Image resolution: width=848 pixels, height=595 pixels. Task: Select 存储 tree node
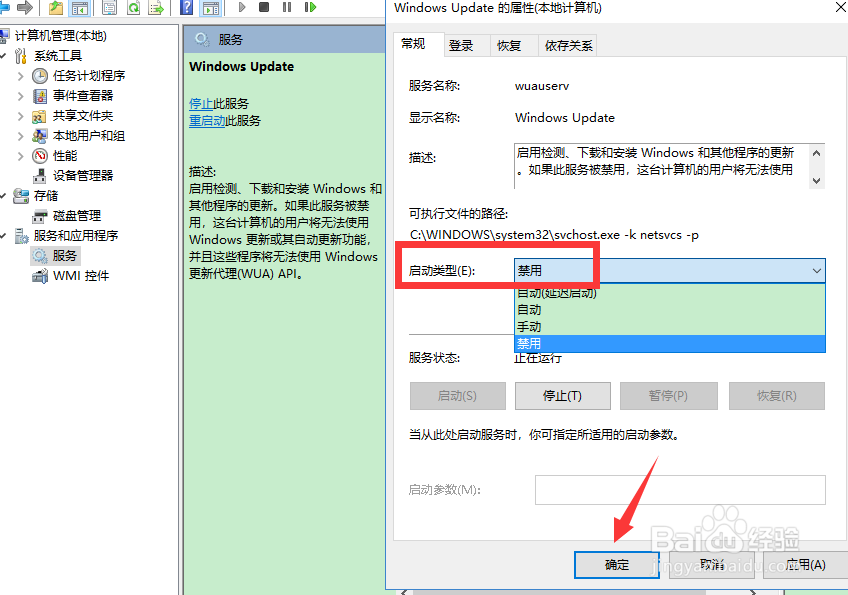coord(45,196)
